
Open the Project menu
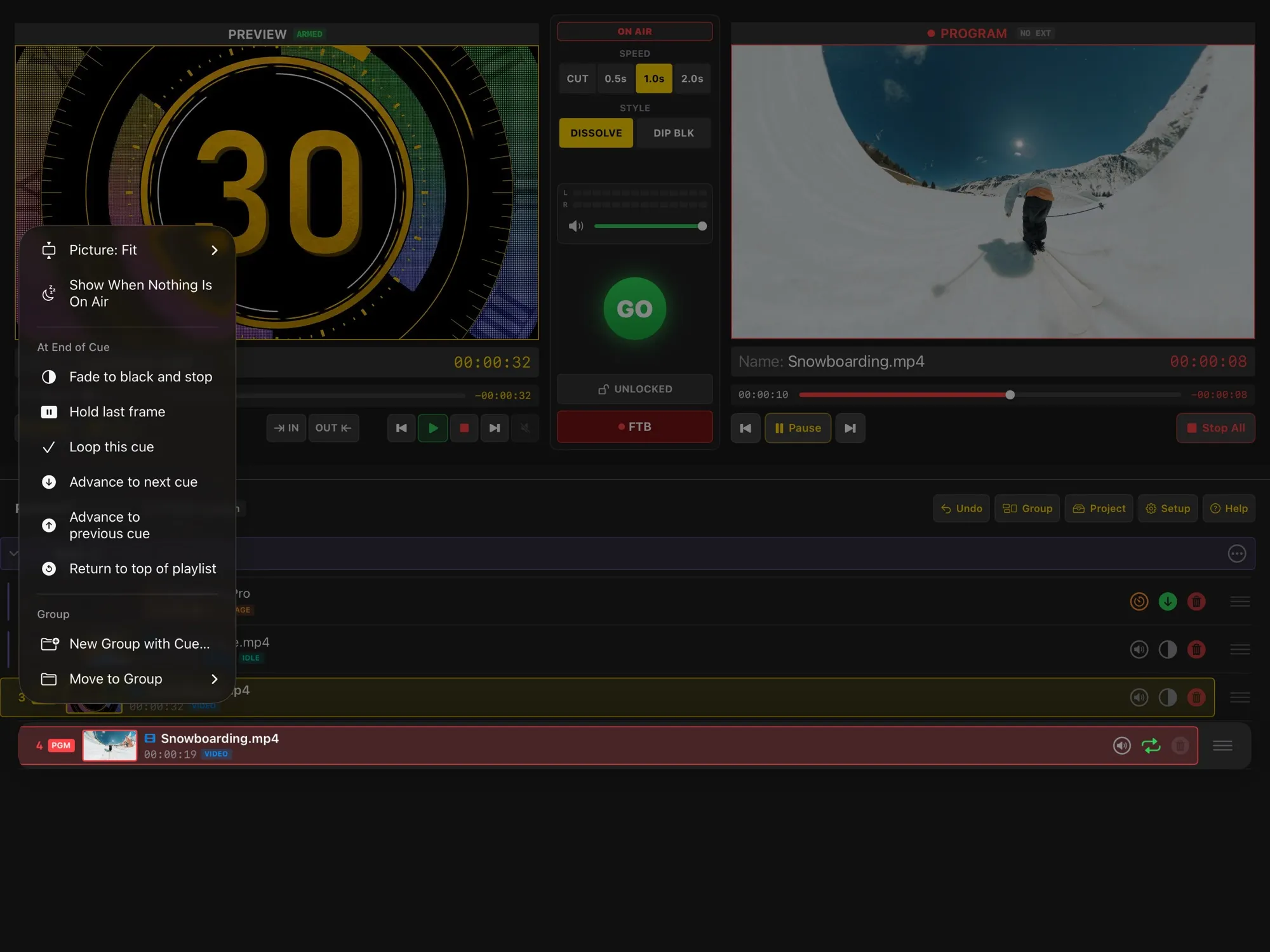[1099, 508]
